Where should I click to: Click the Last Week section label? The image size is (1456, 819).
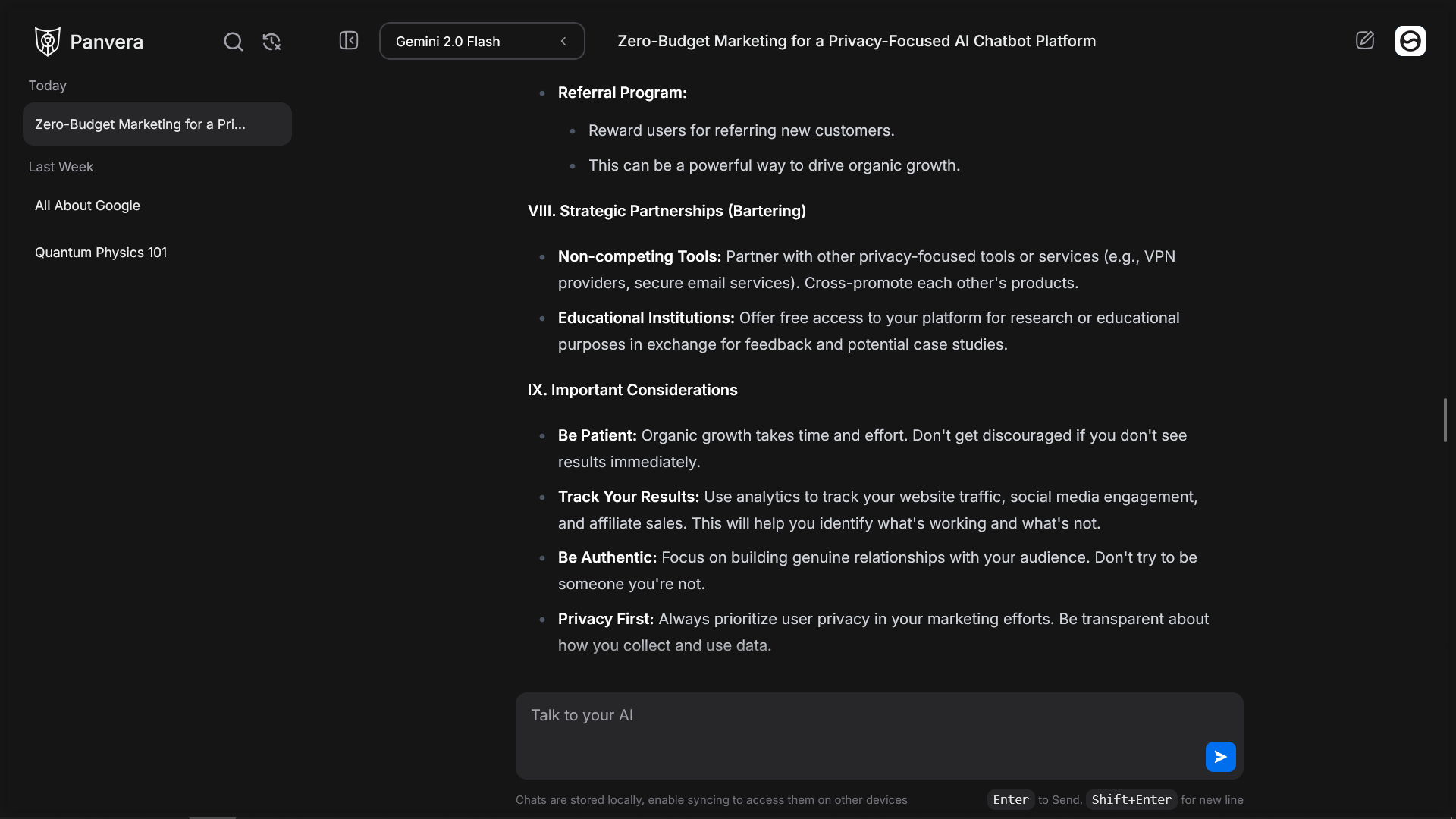pos(61,167)
